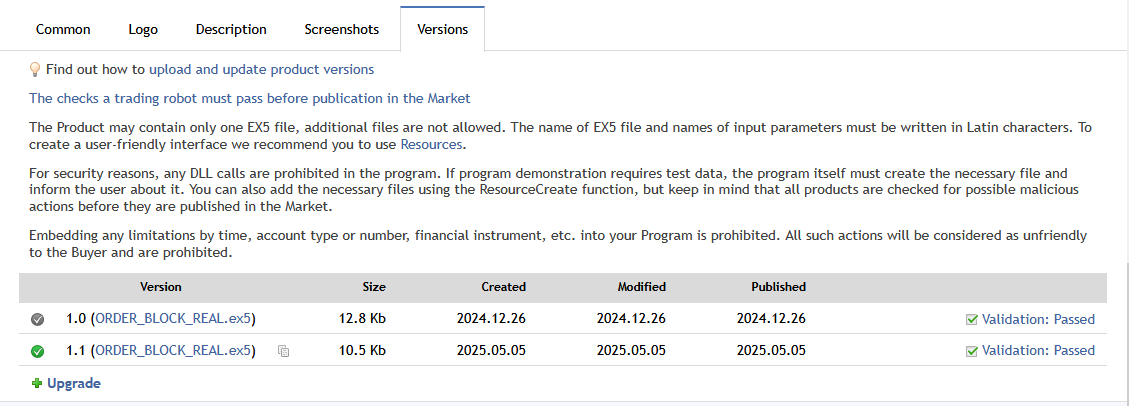Click the copy icon beside version 1.1 file
Viewport: 1129px width, 406px height.
[x=284, y=351]
